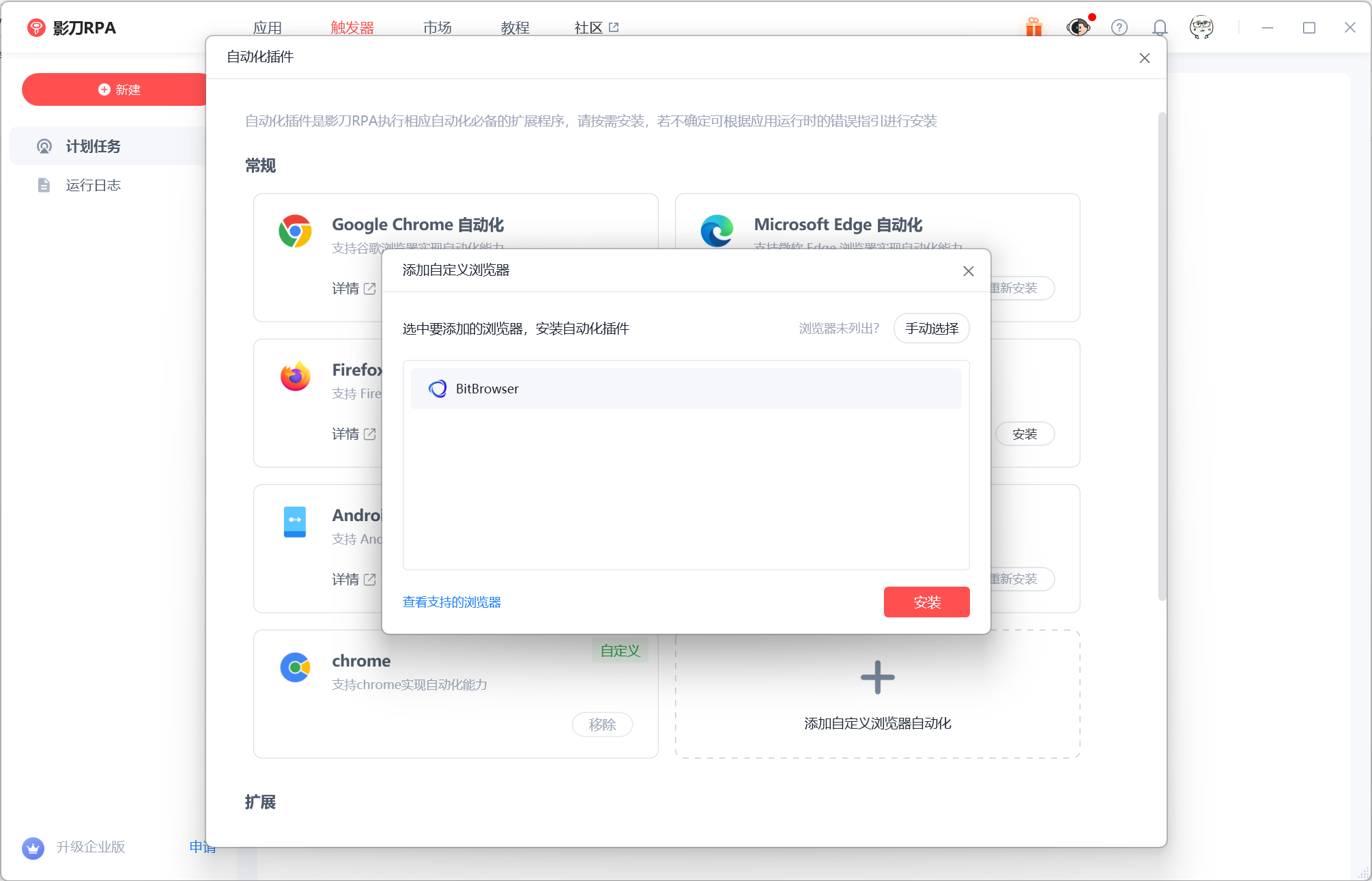Switch to the 应用 tab
Image resolution: width=1372 pixels, height=881 pixels.
tap(267, 27)
